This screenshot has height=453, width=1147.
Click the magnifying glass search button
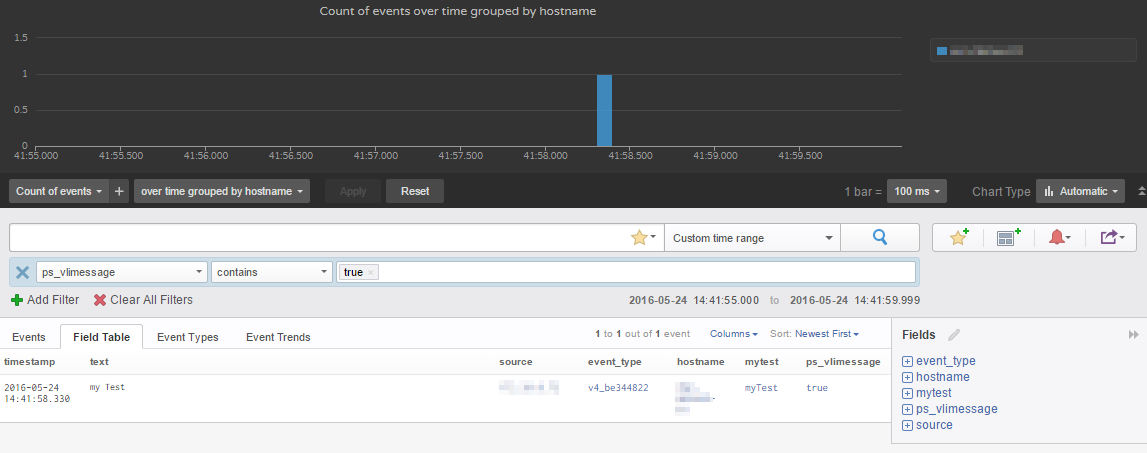click(880, 238)
